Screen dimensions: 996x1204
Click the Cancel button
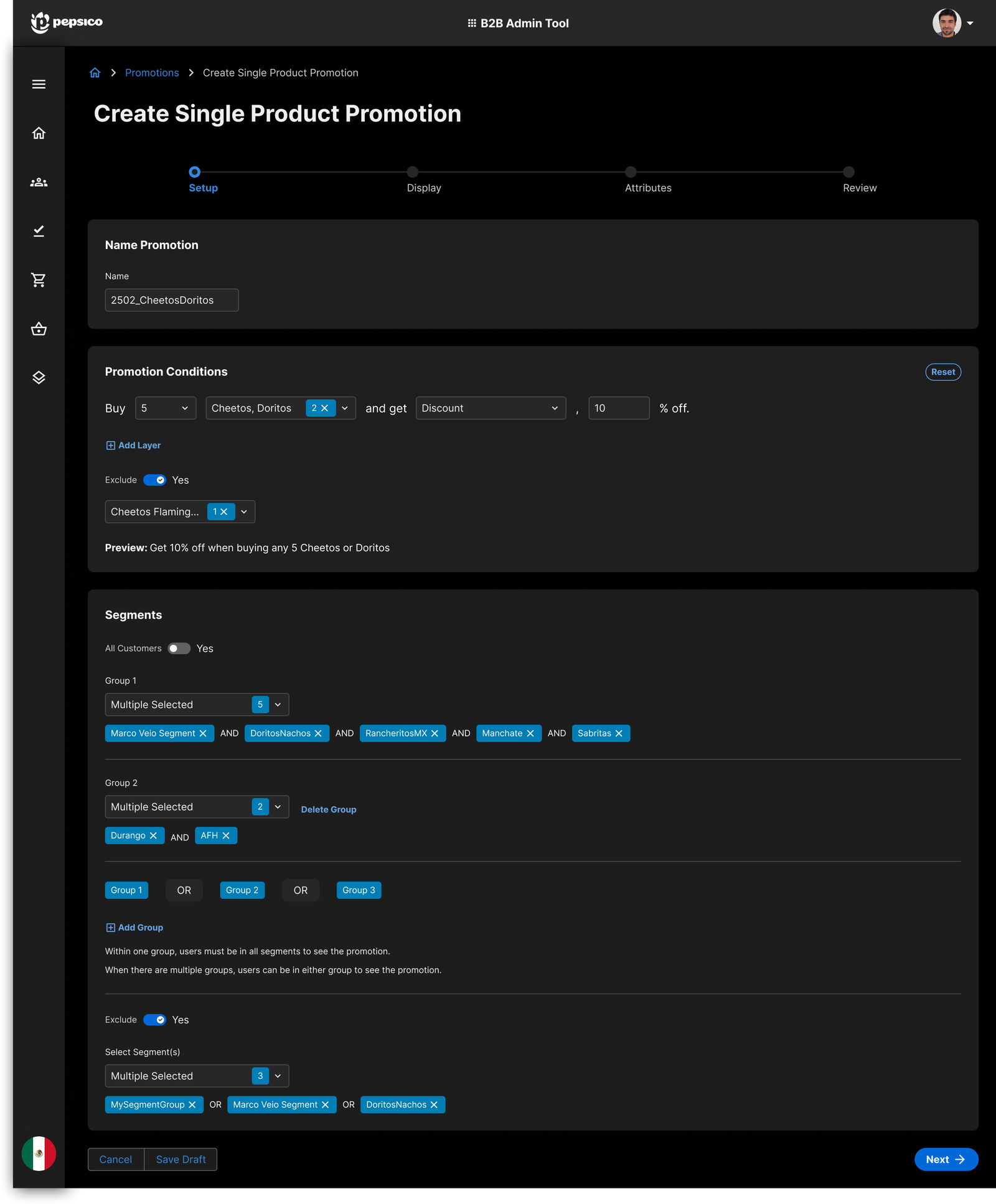(116, 1159)
